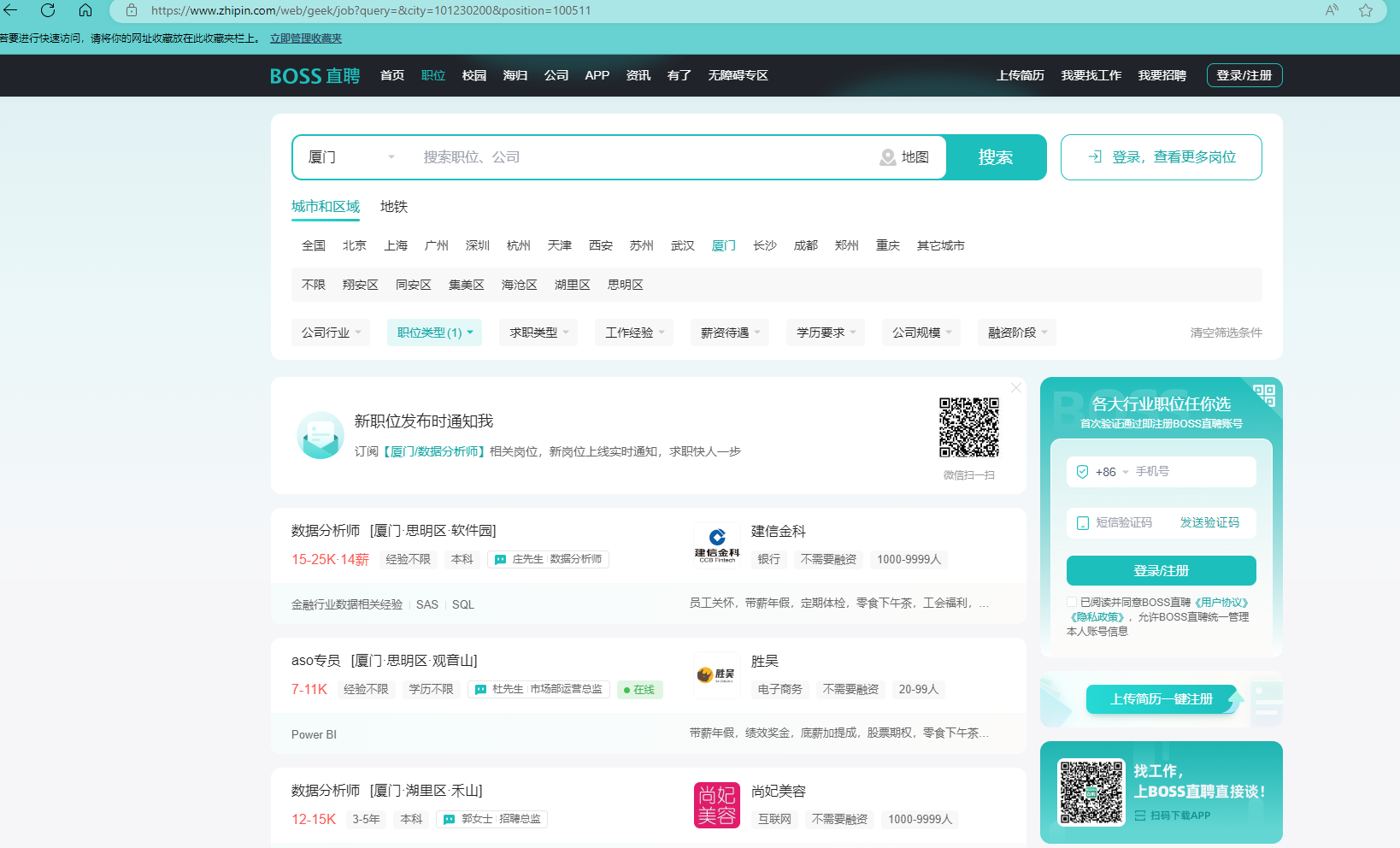Click the browser address bar URL
Viewport: 1400px width, 848px height.
click(371, 10)
